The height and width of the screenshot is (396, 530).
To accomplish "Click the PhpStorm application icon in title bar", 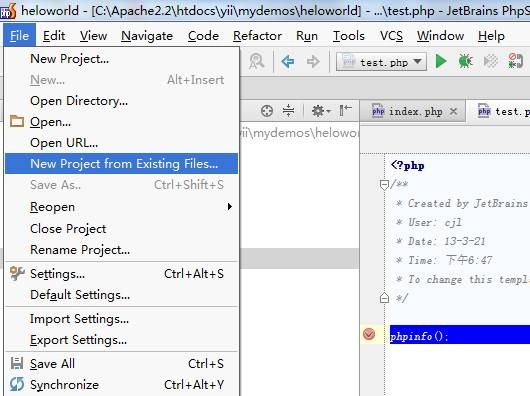I will (x=8, y=11).
